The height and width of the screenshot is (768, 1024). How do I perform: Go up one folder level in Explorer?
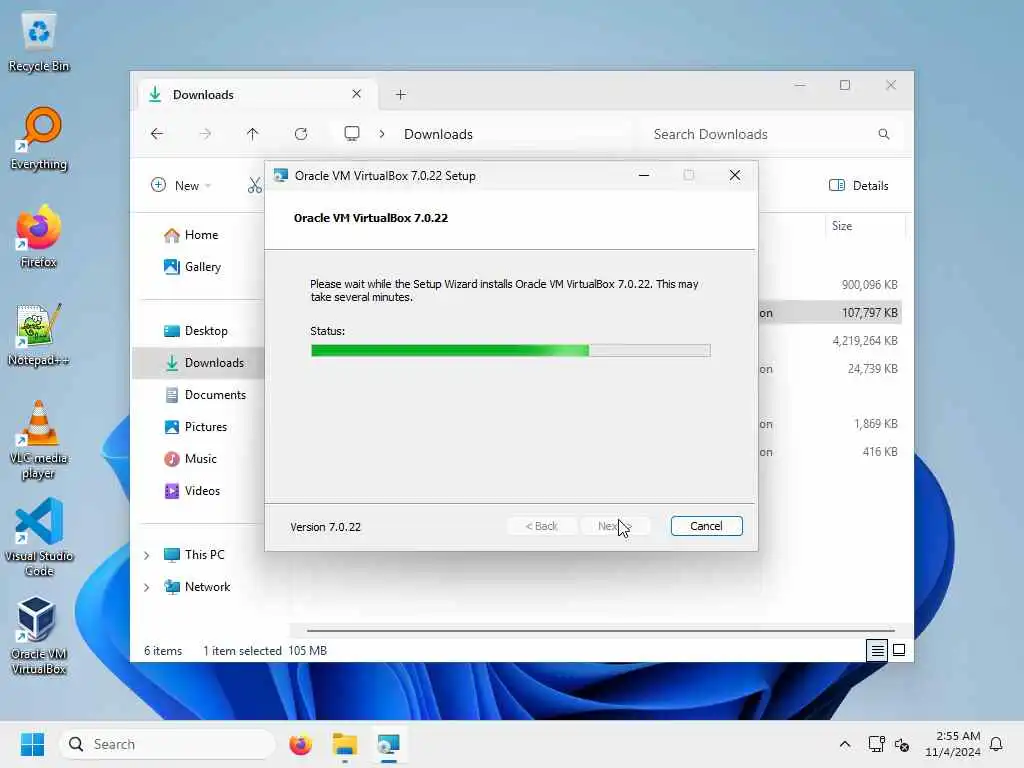pyautogui.click(x=253, y=134)
